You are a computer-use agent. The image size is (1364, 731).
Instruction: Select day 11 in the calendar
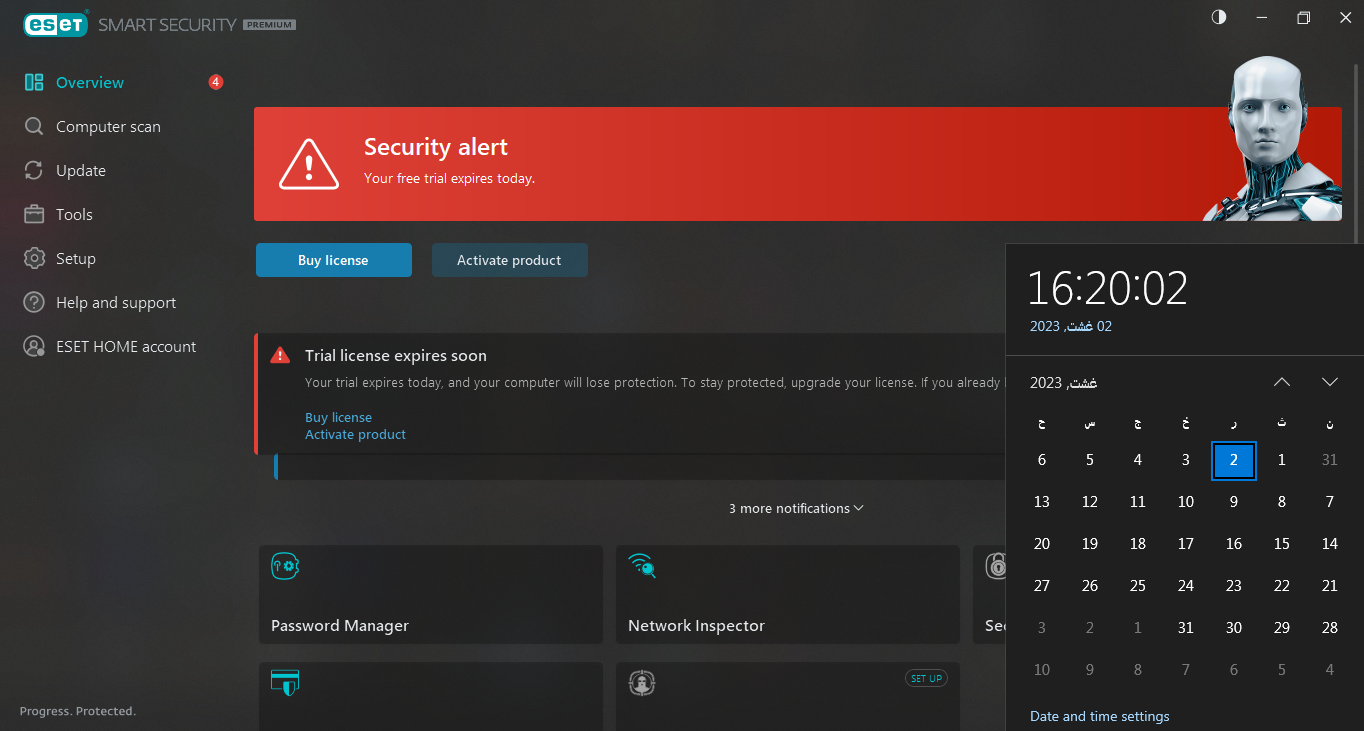click(1138, 502)
